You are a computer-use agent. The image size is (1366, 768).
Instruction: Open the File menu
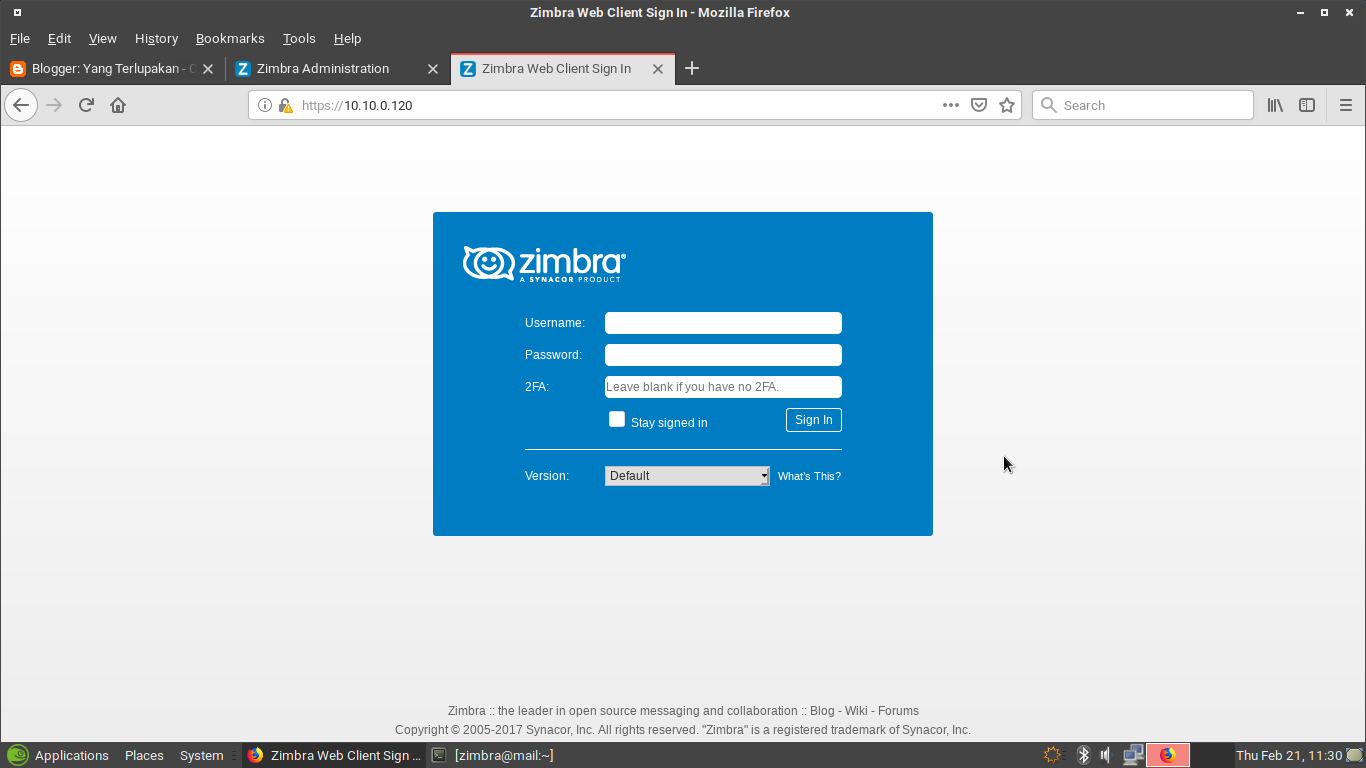tap(20, 38)
